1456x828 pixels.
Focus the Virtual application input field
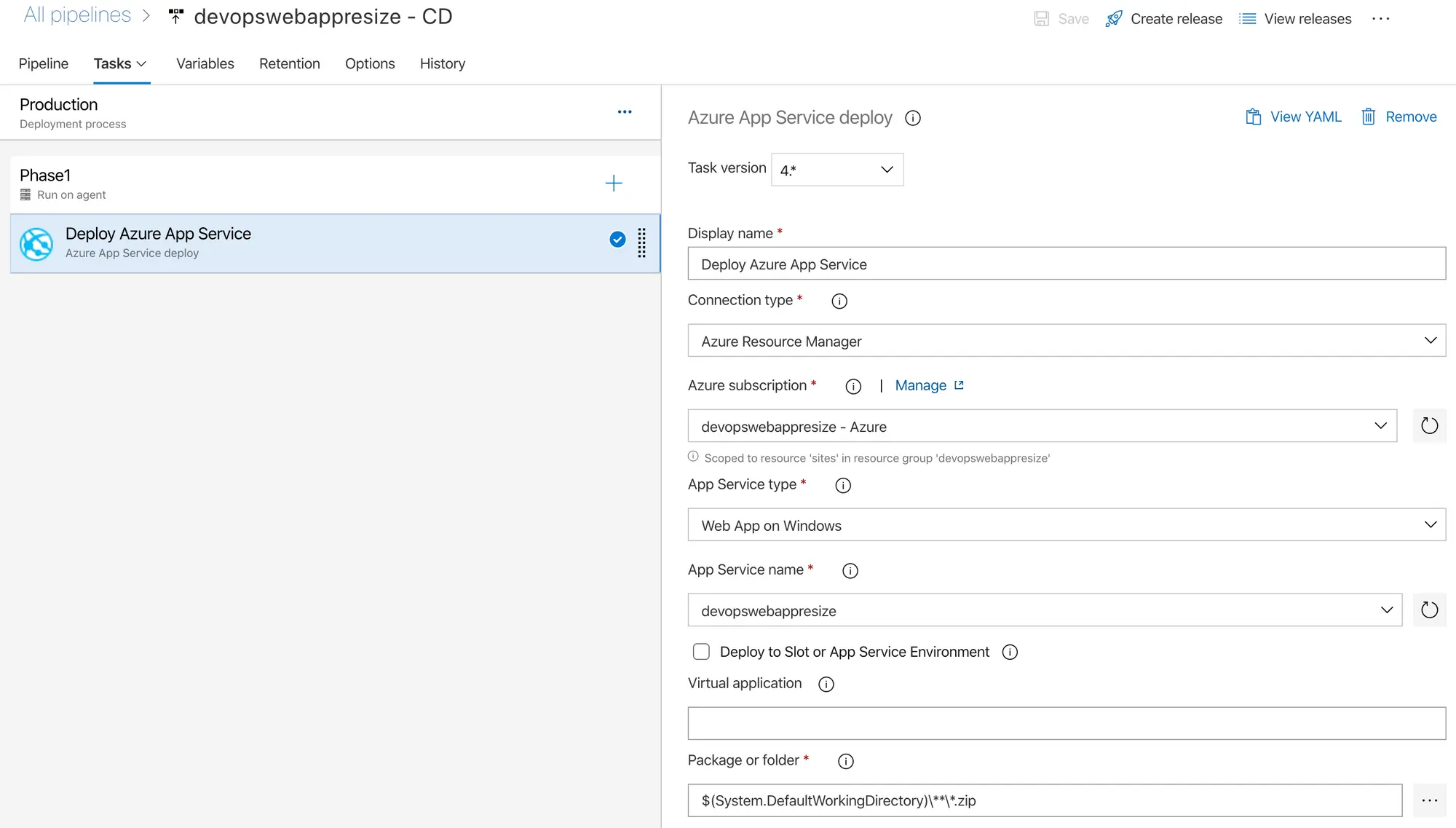(1067, 723)
